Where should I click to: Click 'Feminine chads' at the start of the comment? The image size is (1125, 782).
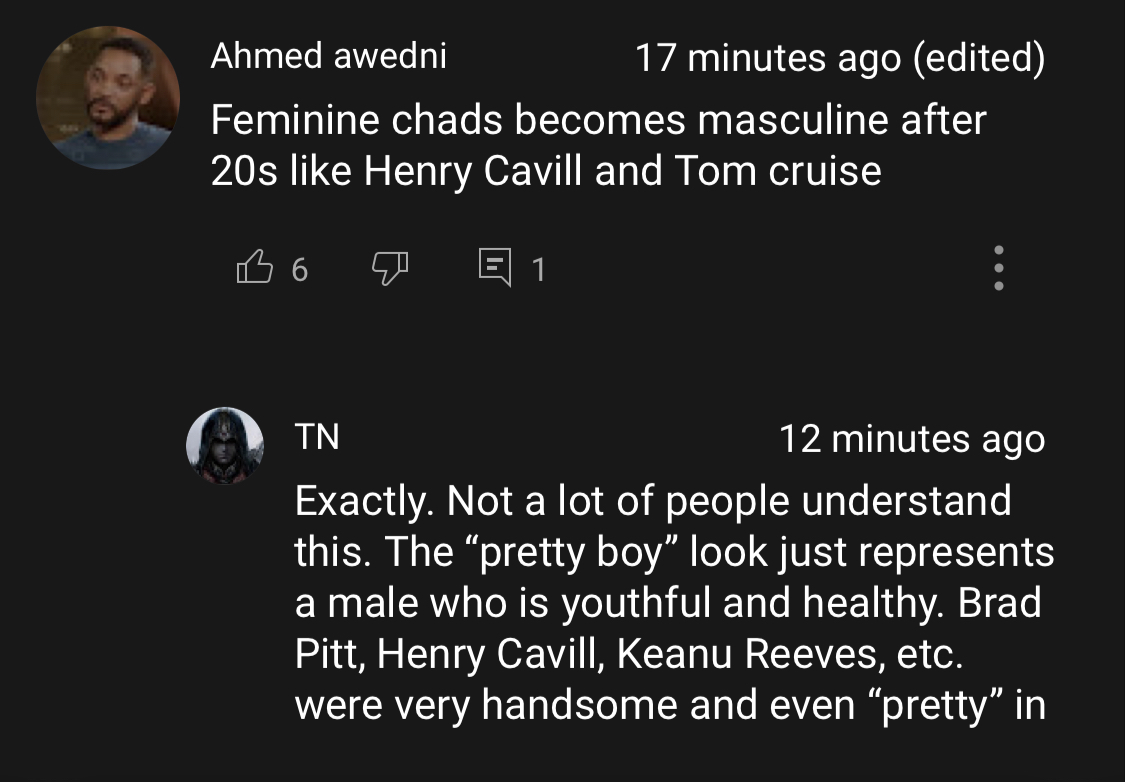pyautogui.click(x=356, y=119)
